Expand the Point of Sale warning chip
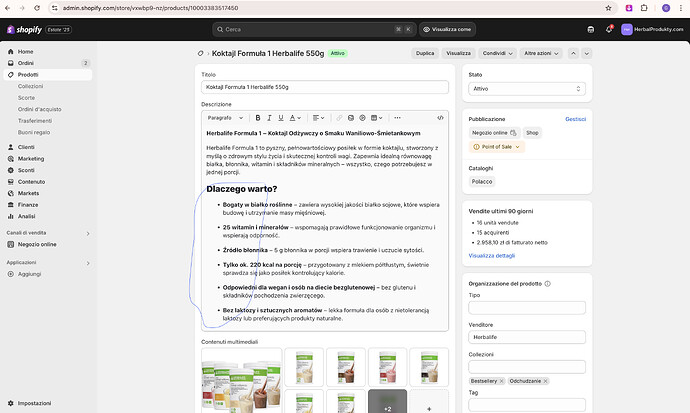This screenshot has height=413, width=690. click(x=497, y=147)
